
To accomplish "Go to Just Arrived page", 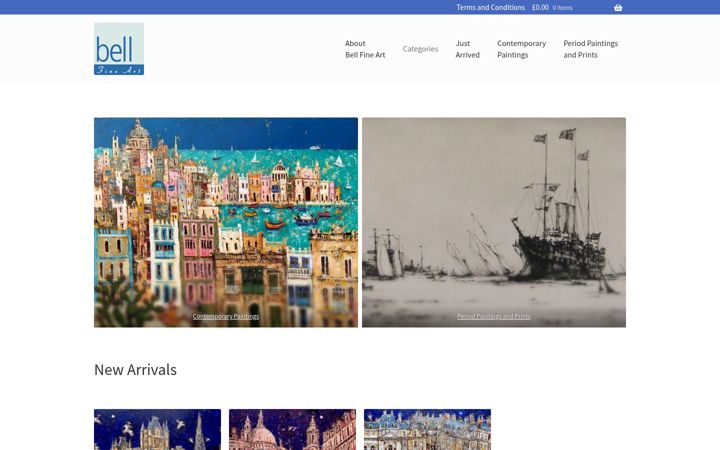I will [467, 49].
